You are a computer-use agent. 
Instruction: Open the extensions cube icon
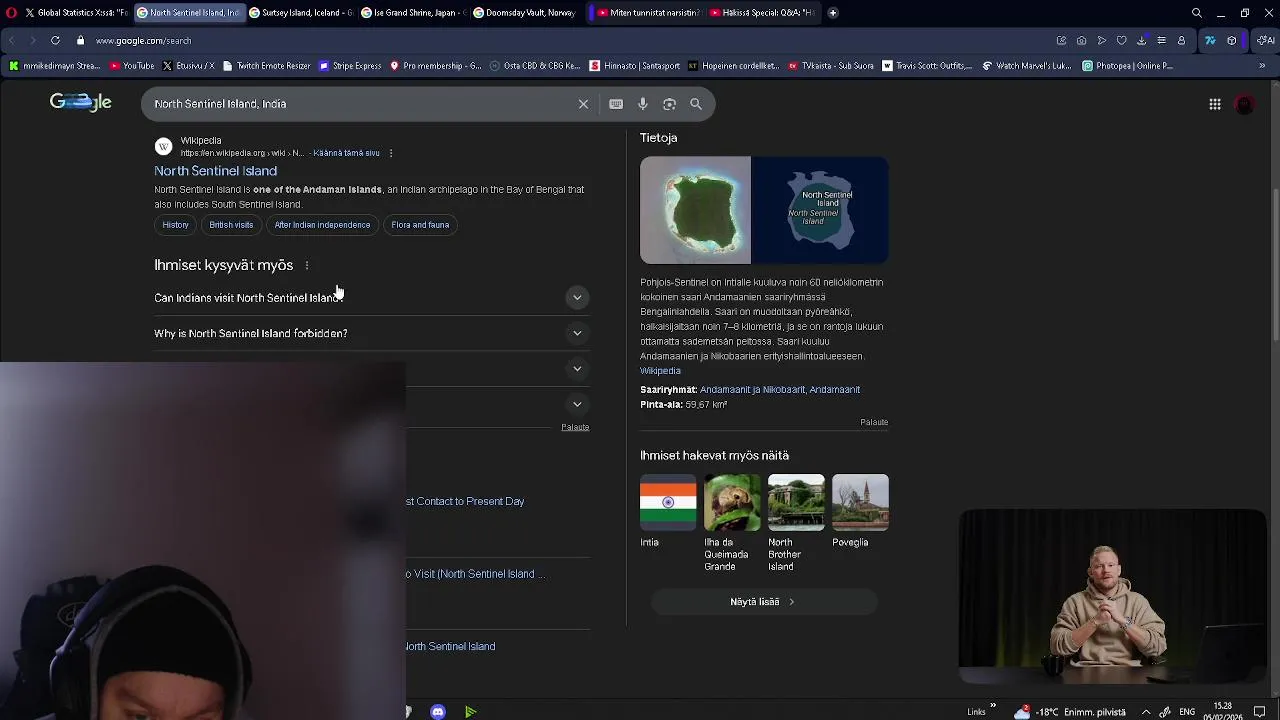tap(1232, 41)
